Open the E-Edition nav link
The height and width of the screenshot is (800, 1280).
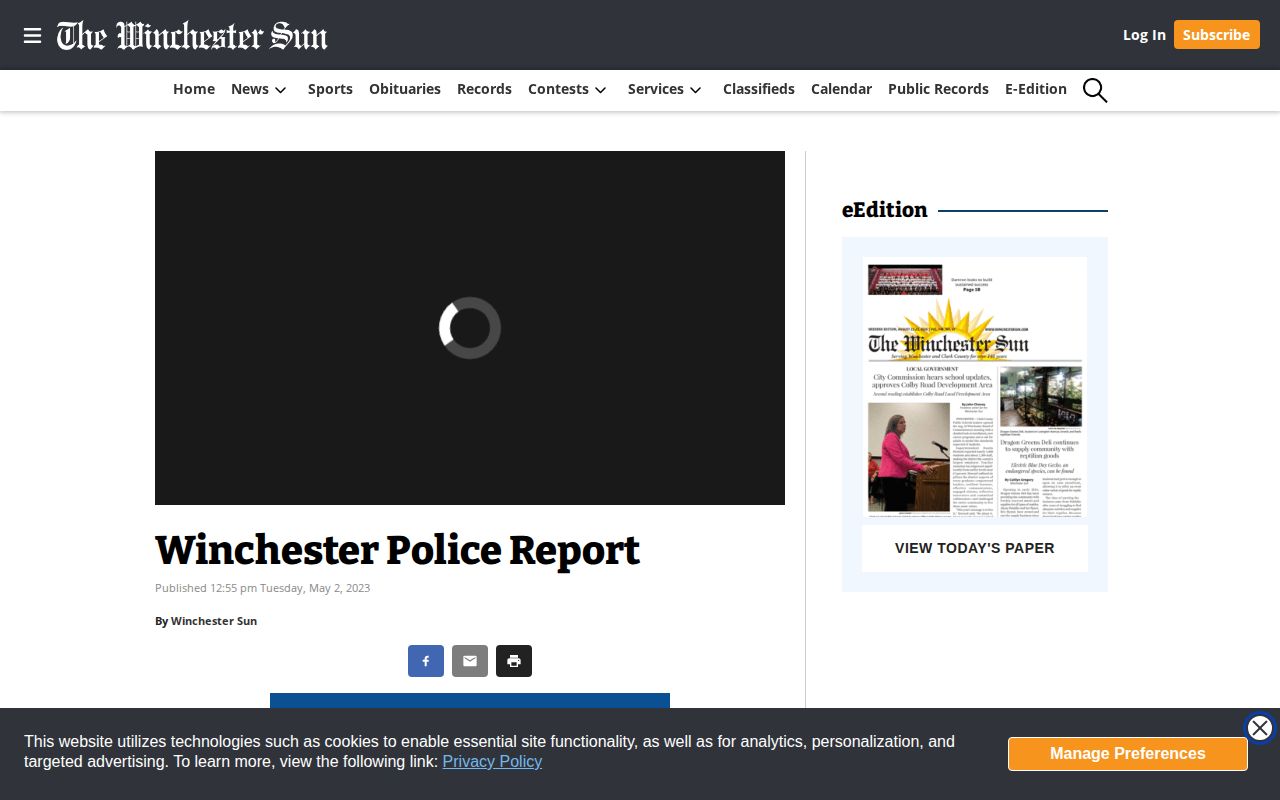[1036, 89]
